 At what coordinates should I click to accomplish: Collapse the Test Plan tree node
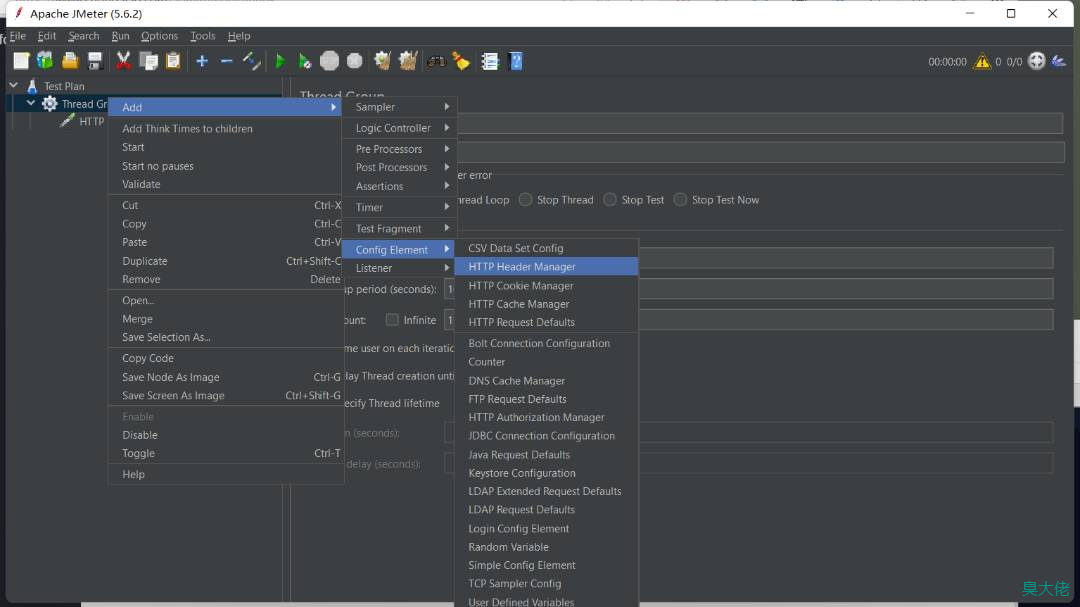[14, 85]
